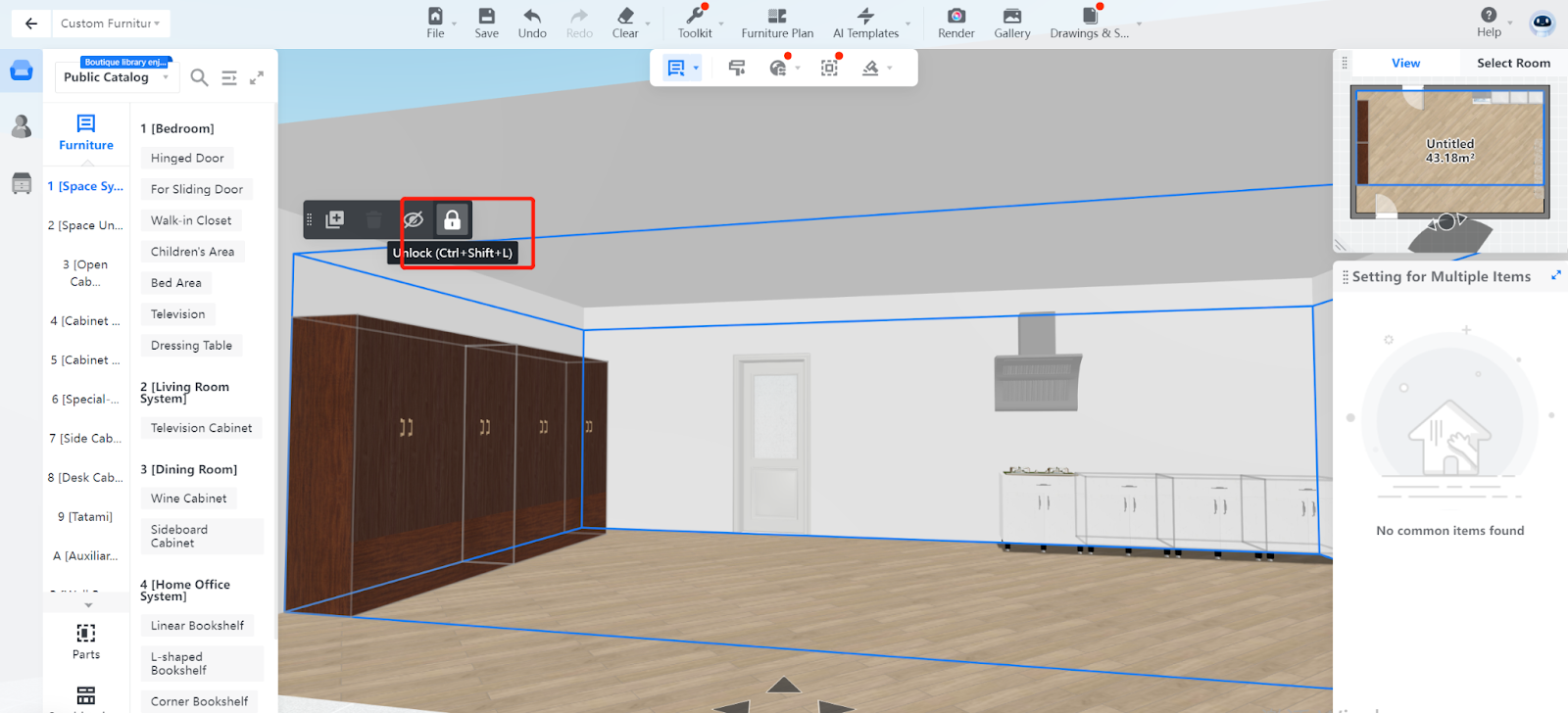Click the dashed-square selection tool
The width and height of the screenshot is (1568, 713).
tap(829, 68)
